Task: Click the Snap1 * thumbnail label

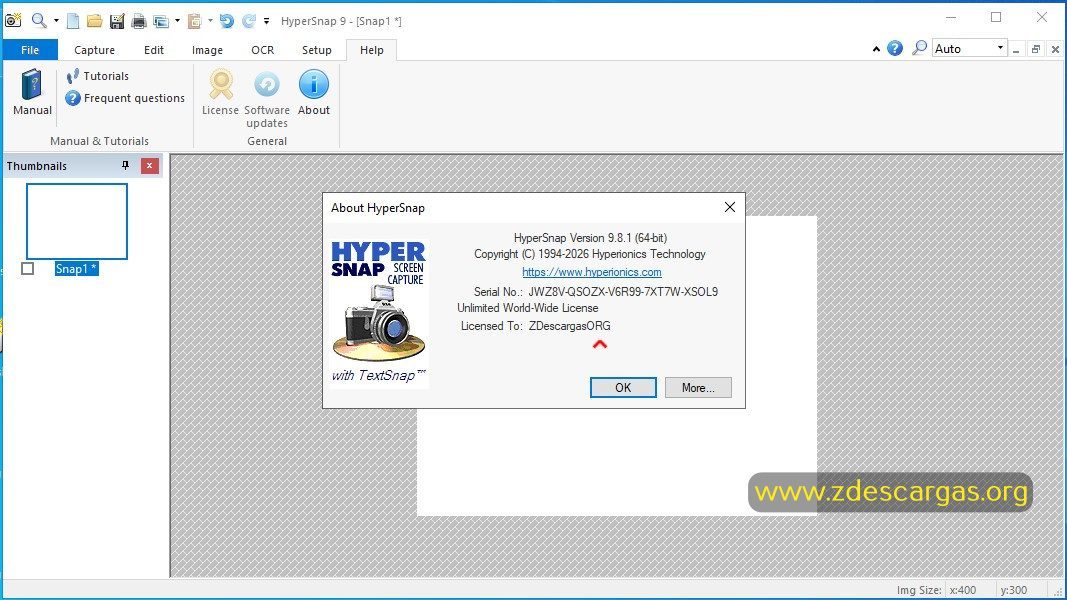Action: 76,269
